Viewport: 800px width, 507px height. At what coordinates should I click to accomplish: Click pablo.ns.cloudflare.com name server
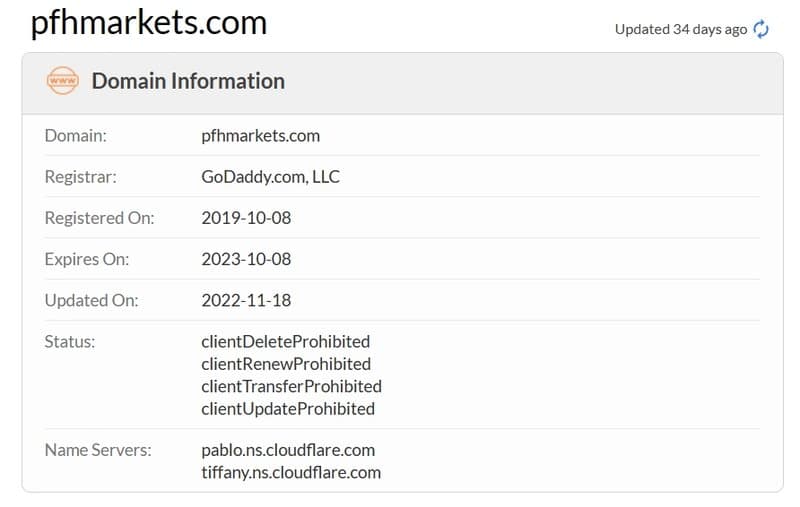coord(288,450)
